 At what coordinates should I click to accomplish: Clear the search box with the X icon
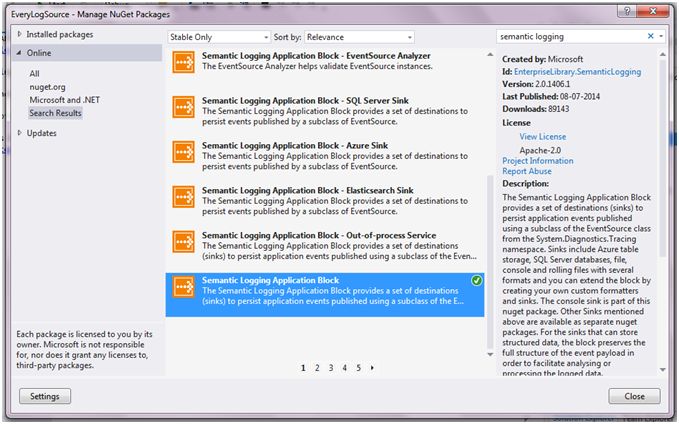point(650,36)
